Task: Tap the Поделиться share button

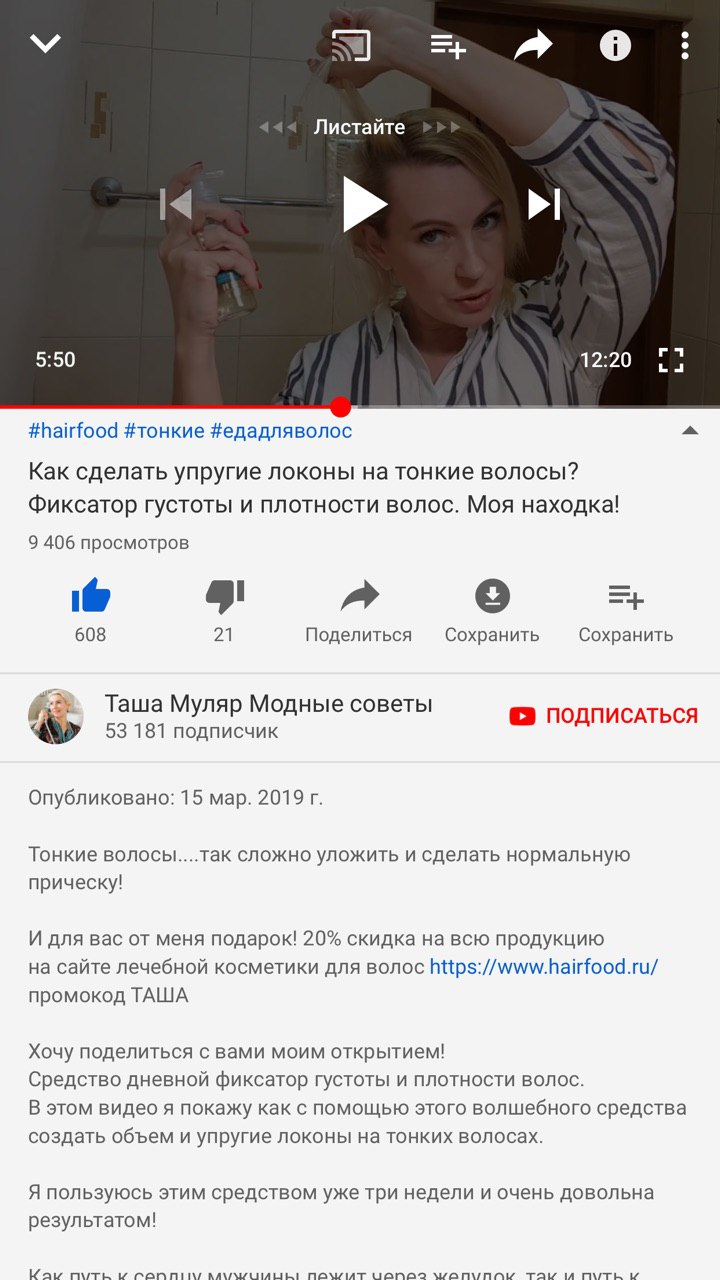Action: coord(358,611)
